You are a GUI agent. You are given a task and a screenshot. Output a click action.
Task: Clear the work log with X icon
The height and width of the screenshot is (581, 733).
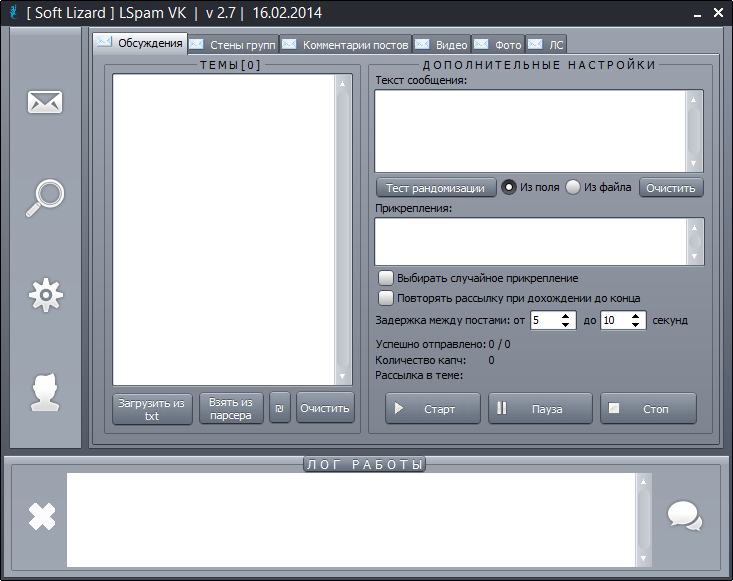(42, 516)
